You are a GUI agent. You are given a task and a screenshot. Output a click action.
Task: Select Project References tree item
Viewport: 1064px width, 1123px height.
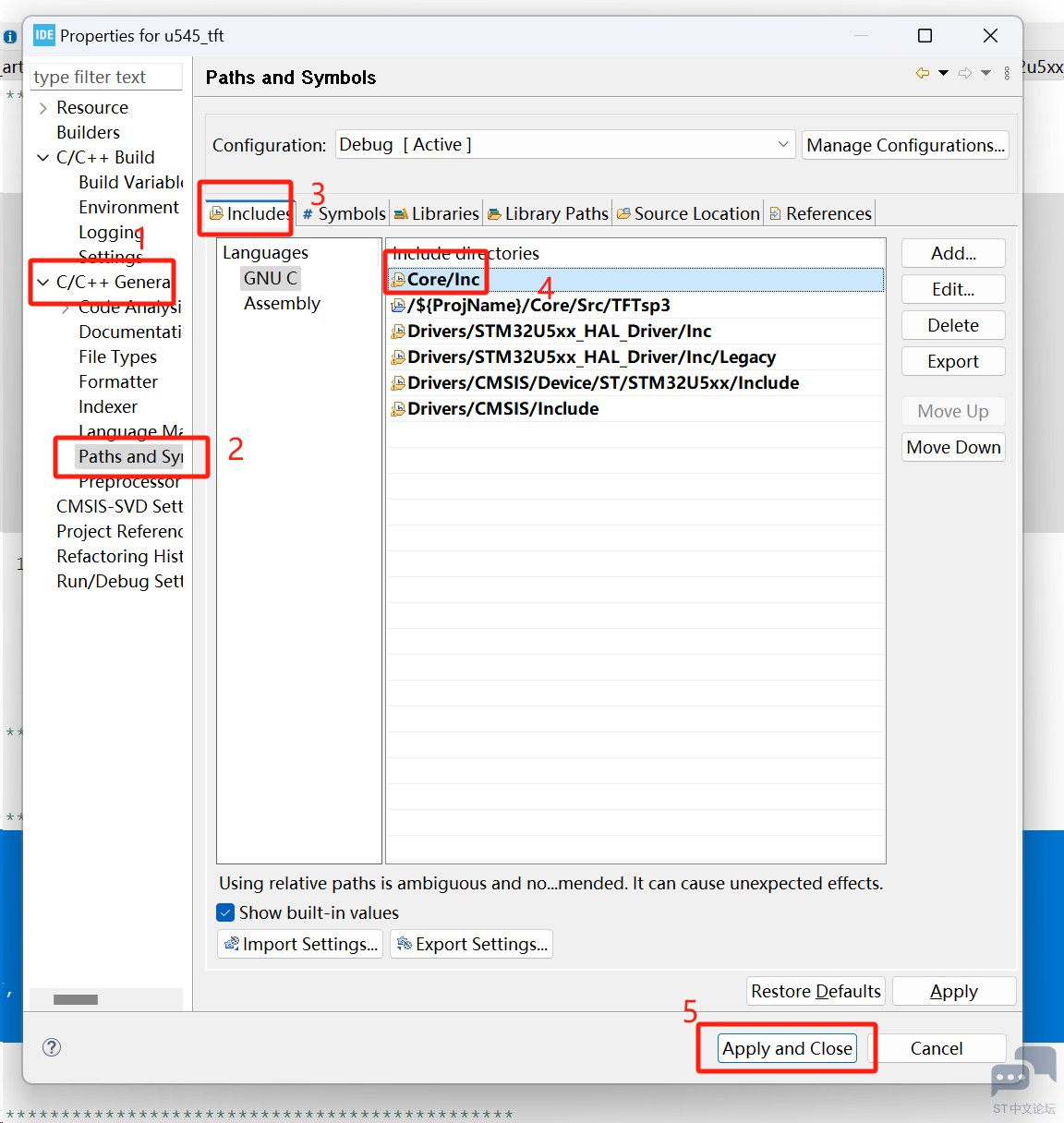pos(119,531)
